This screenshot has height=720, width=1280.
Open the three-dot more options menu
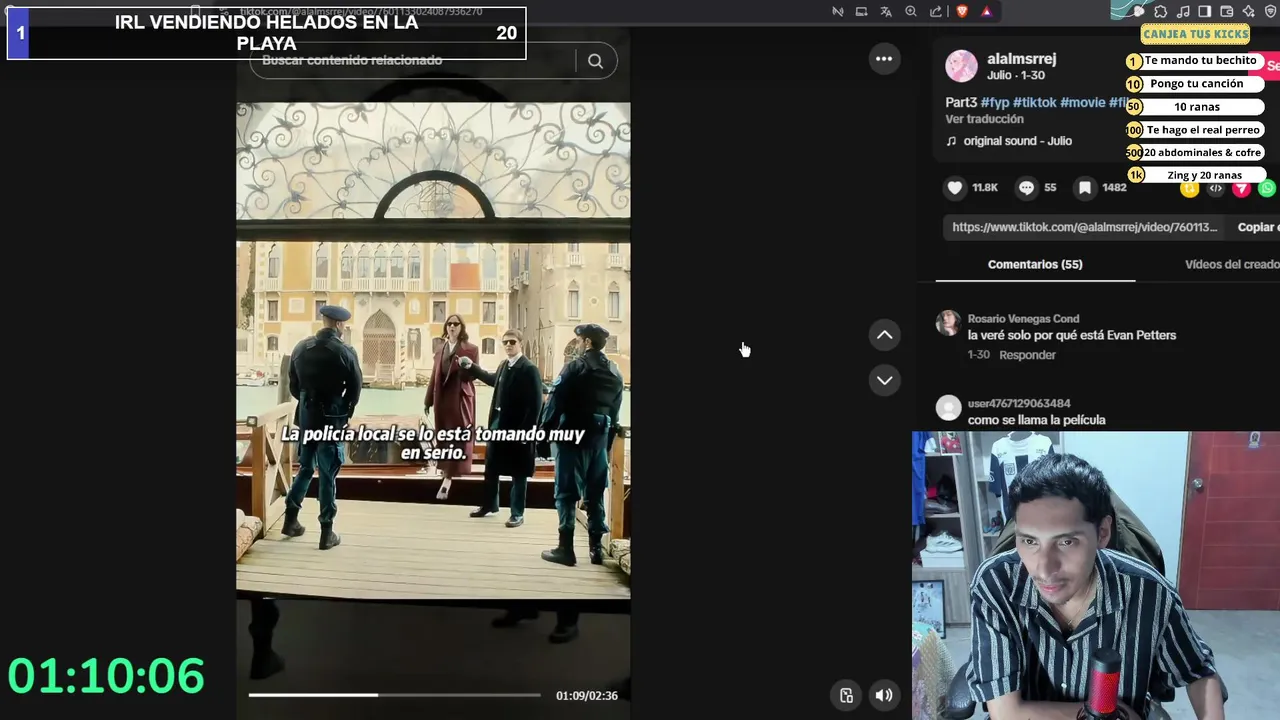884,59
